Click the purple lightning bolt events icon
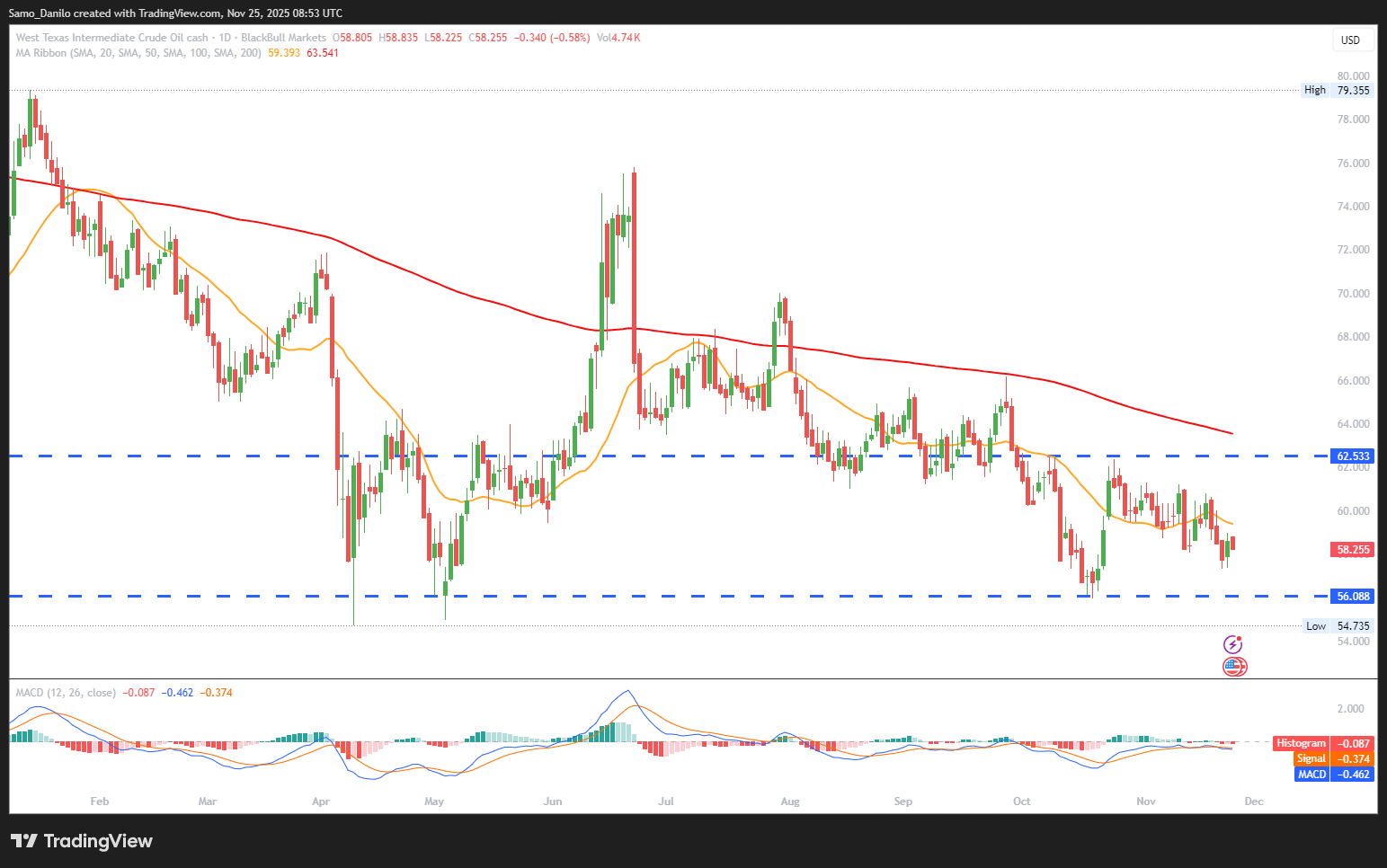Screen dimensions: 1387x868 [1233, 644]
